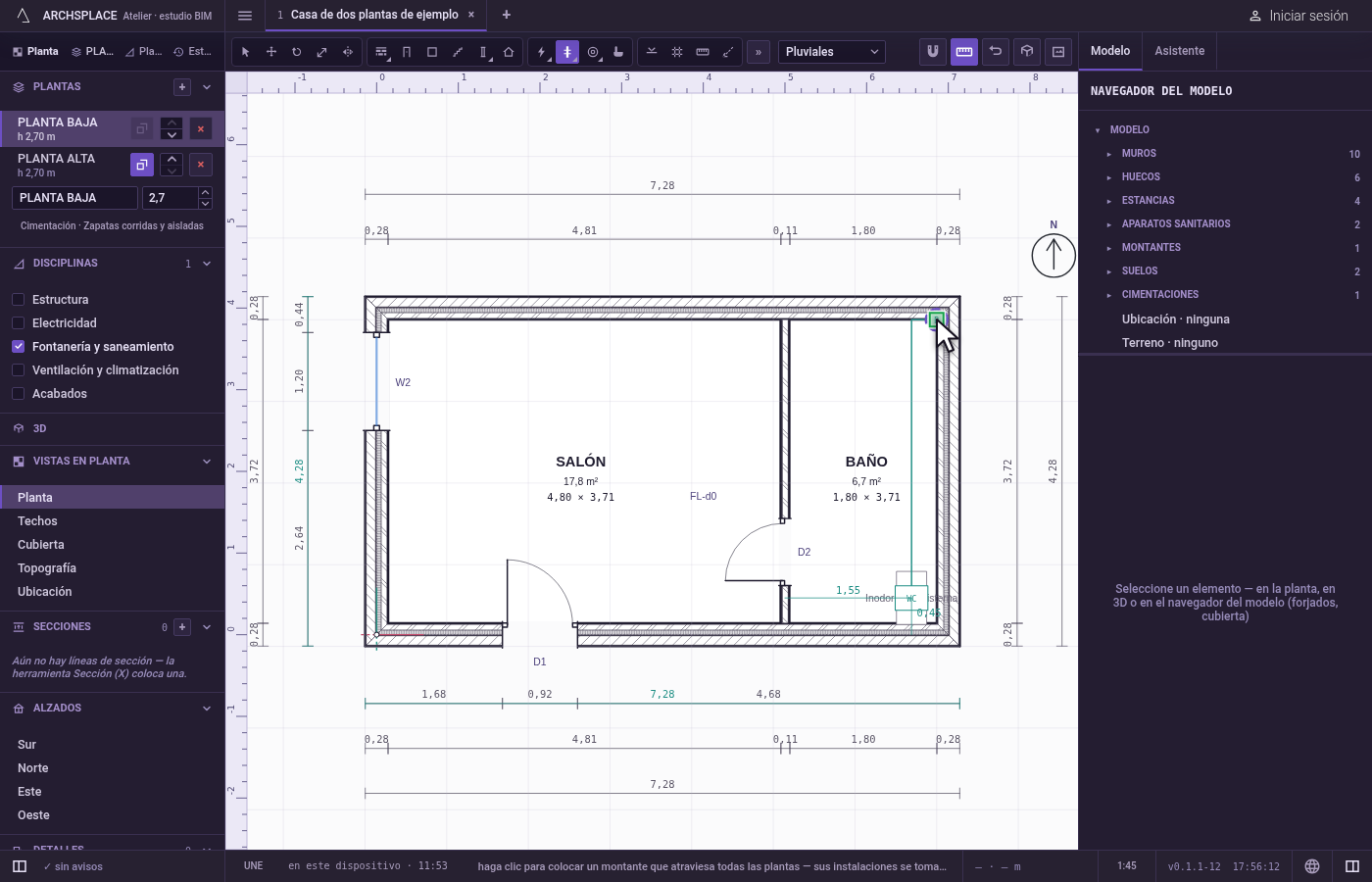Enable the Estructura discipline checkbox

tap(18, 300)
